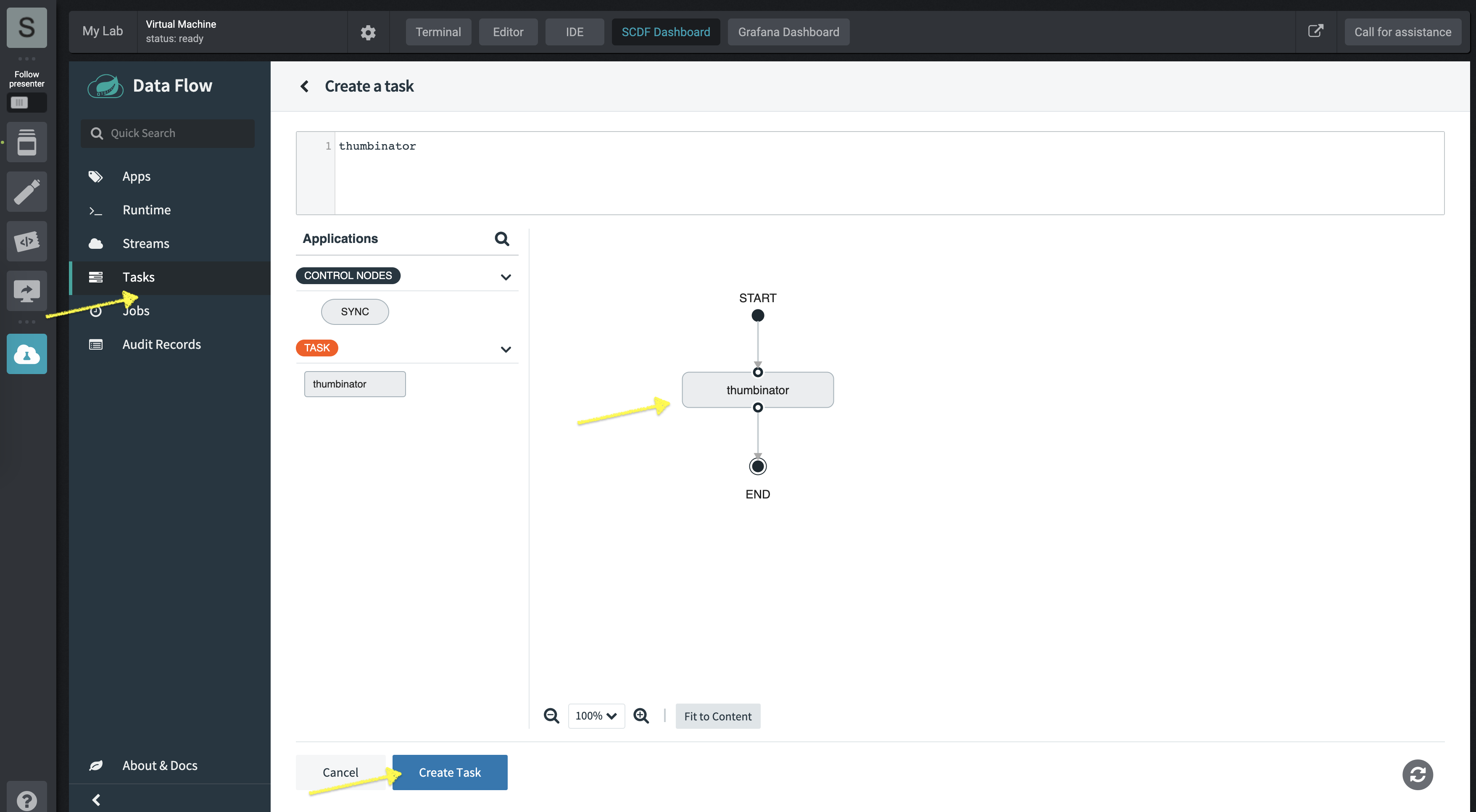Screen dimensions: 1476x812
Task: Collapse the Data Flow sidebar arrow
Action: pyautogui.click(x=96, y=799)
